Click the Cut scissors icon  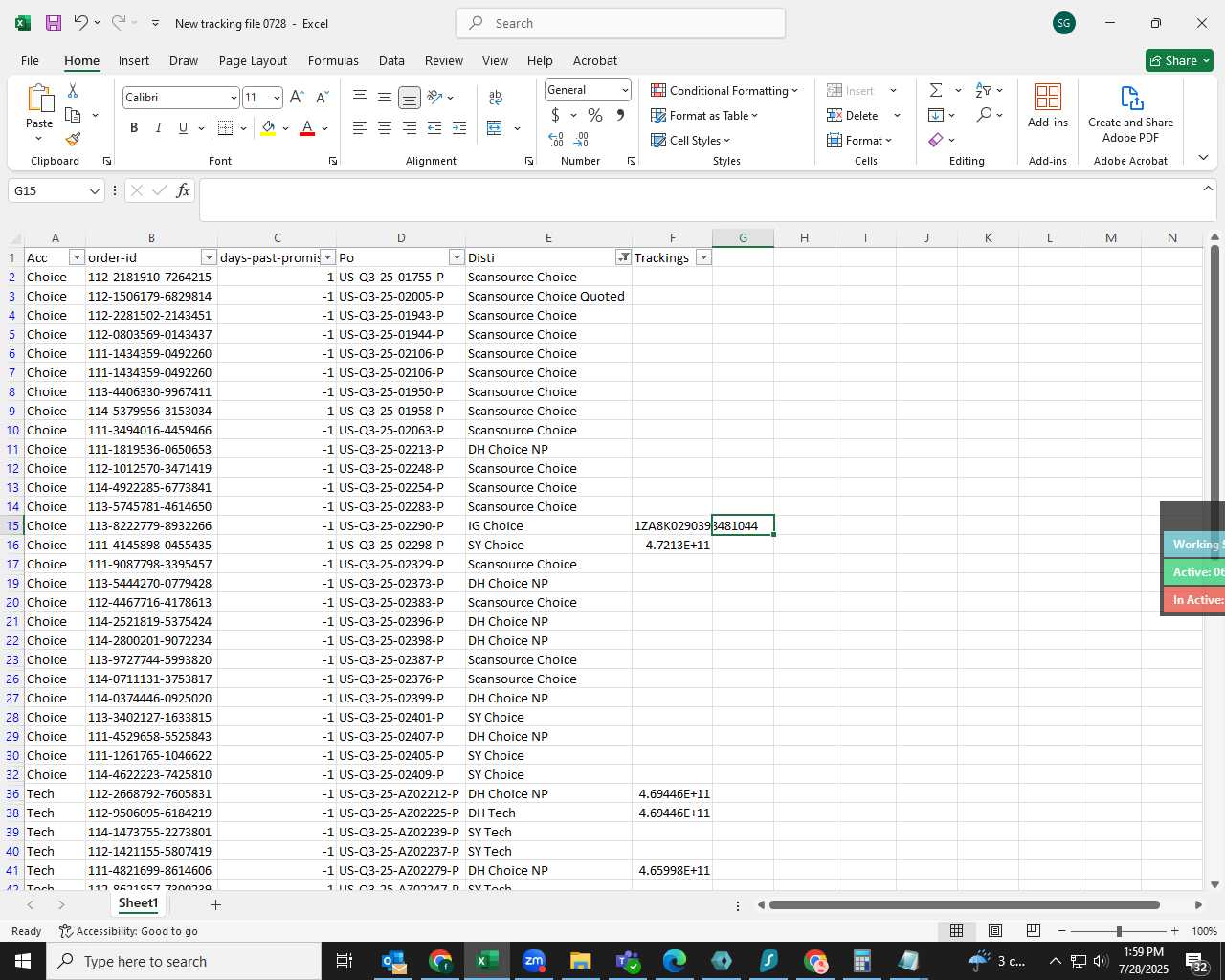(x=73, y=90)
